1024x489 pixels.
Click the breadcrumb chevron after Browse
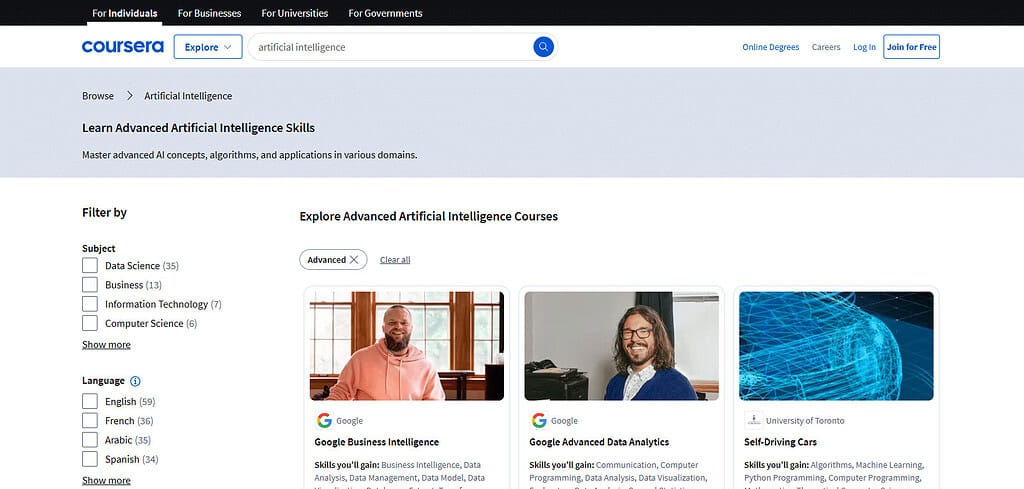[129, 96]
